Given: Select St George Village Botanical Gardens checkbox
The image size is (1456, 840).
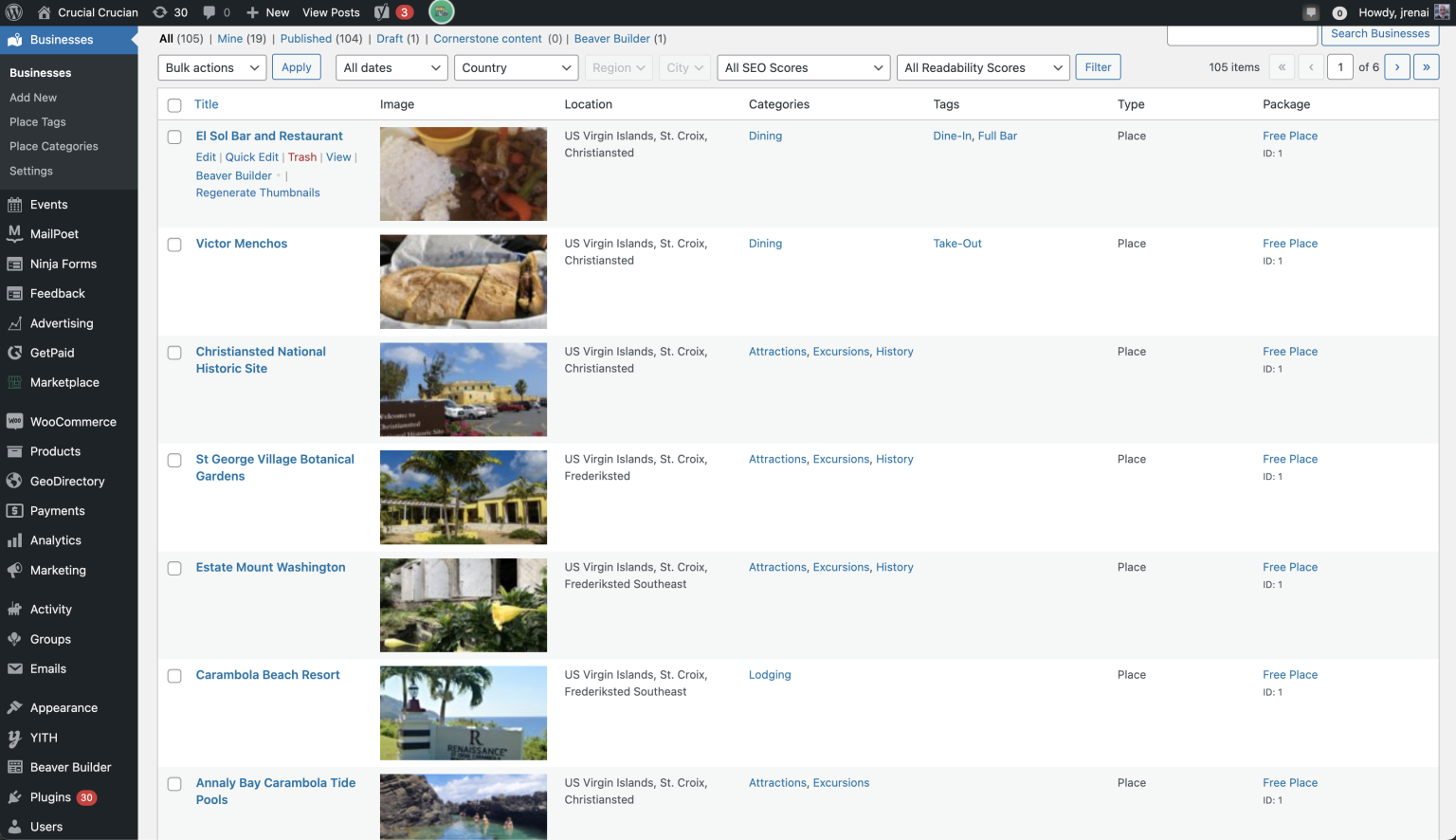Looking at the screenshot, I should [x=174, y=461].
